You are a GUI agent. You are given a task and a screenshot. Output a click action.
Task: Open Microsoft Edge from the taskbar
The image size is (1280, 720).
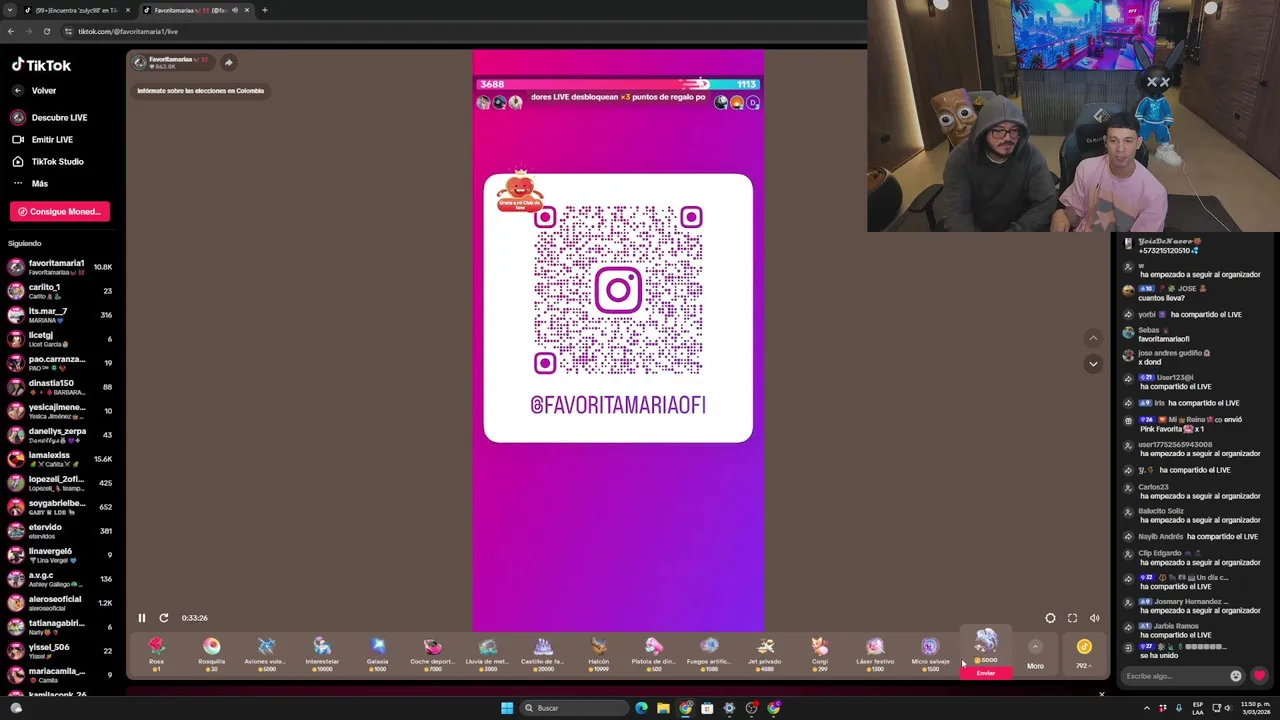pos(641,708)
